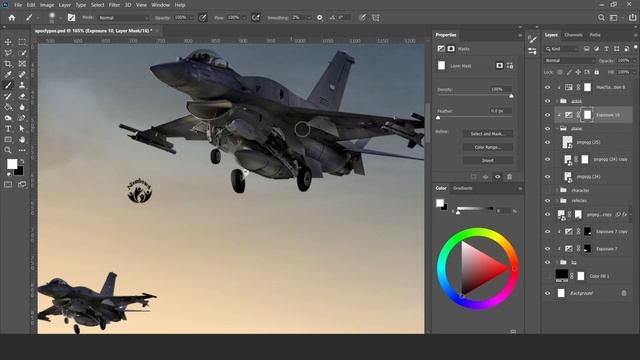Click the Feather value input field
Screen dimensions: 640x360
[500, 111]
